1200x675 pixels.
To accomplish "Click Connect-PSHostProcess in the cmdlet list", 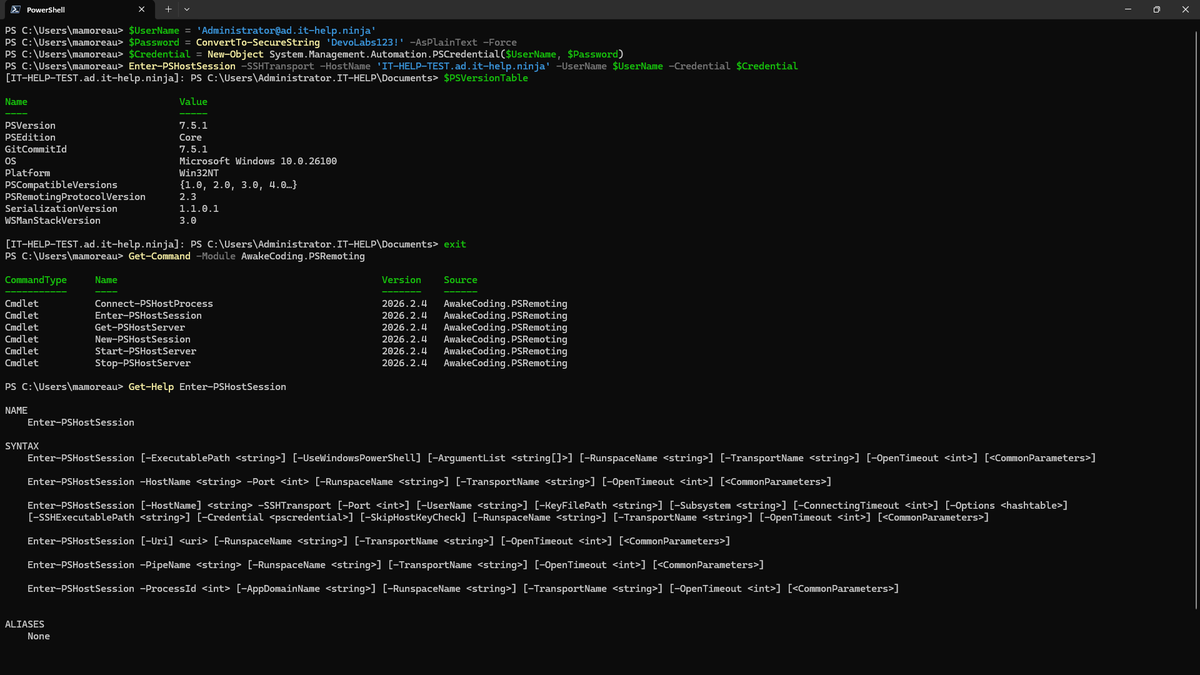I will (x=154, y=304).
